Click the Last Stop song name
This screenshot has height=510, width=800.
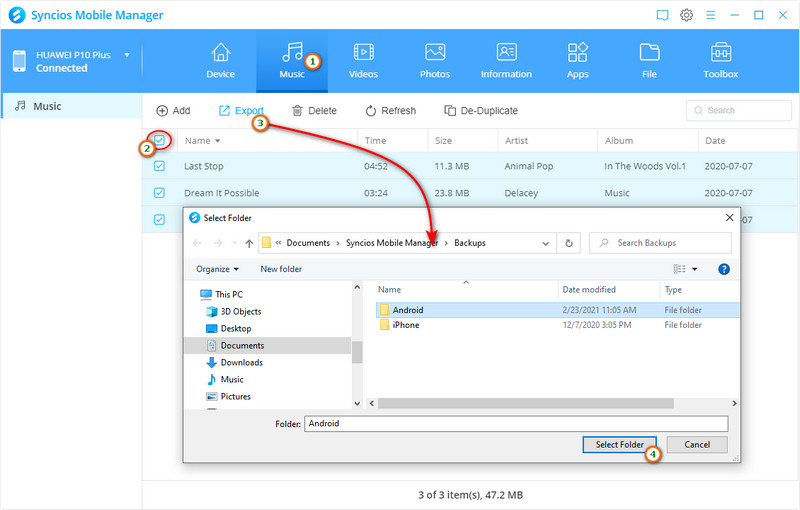[204, 166]
